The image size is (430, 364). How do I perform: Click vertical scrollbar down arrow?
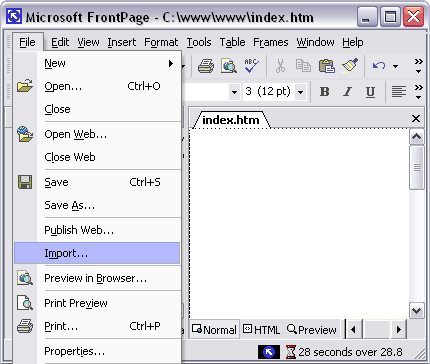[417, 311]
